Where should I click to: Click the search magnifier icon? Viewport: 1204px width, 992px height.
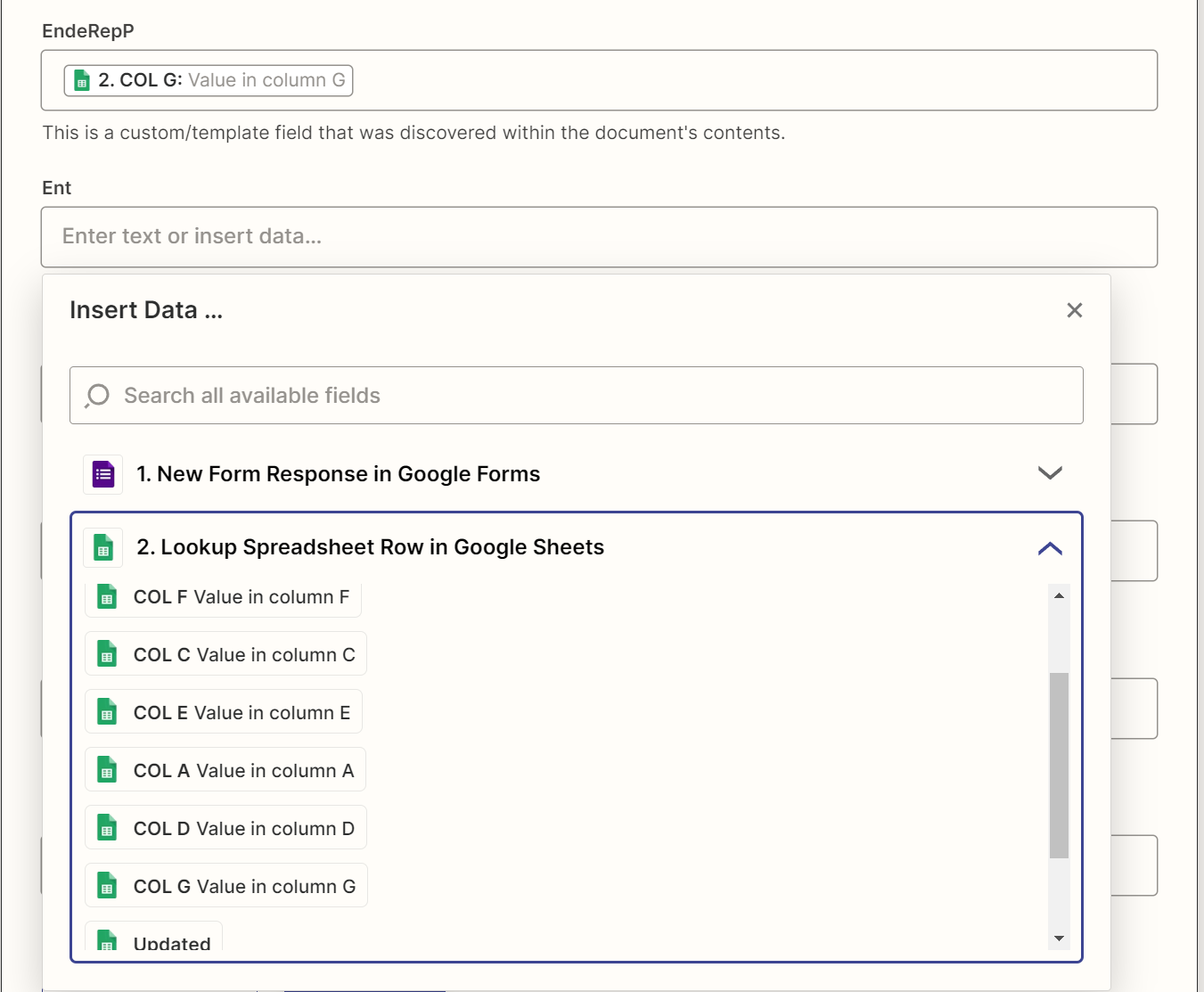(x=97, y=395)
